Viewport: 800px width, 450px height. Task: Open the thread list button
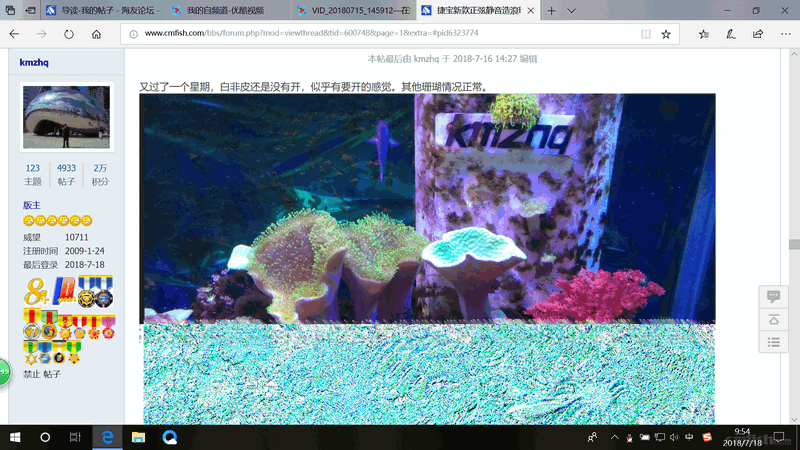(773, 342)
